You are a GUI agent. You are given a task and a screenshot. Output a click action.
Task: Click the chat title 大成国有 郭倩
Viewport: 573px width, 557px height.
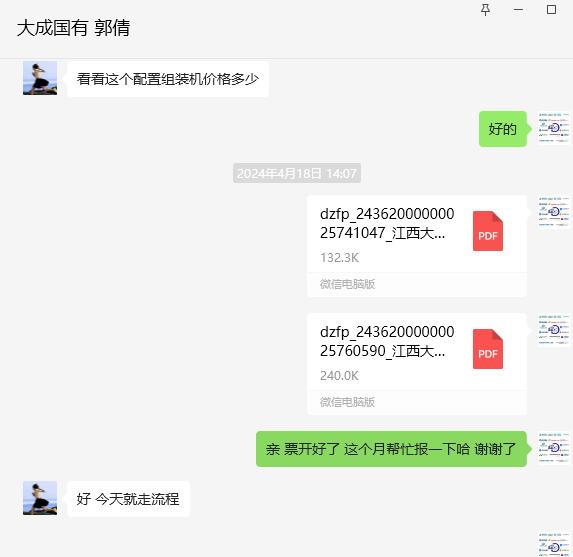pos(73,28)
